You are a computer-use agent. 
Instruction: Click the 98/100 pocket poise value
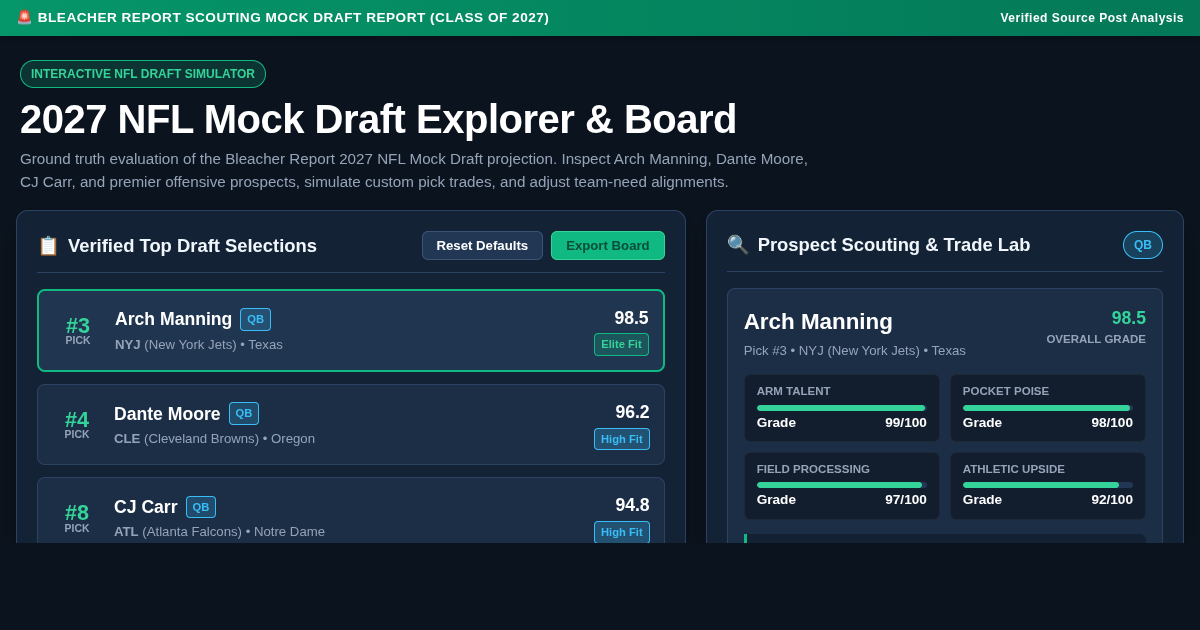point(1112,422)
